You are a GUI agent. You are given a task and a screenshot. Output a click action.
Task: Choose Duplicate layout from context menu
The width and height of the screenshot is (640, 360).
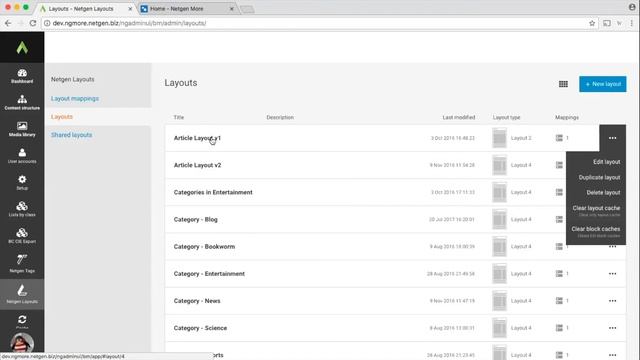point(599,178)
